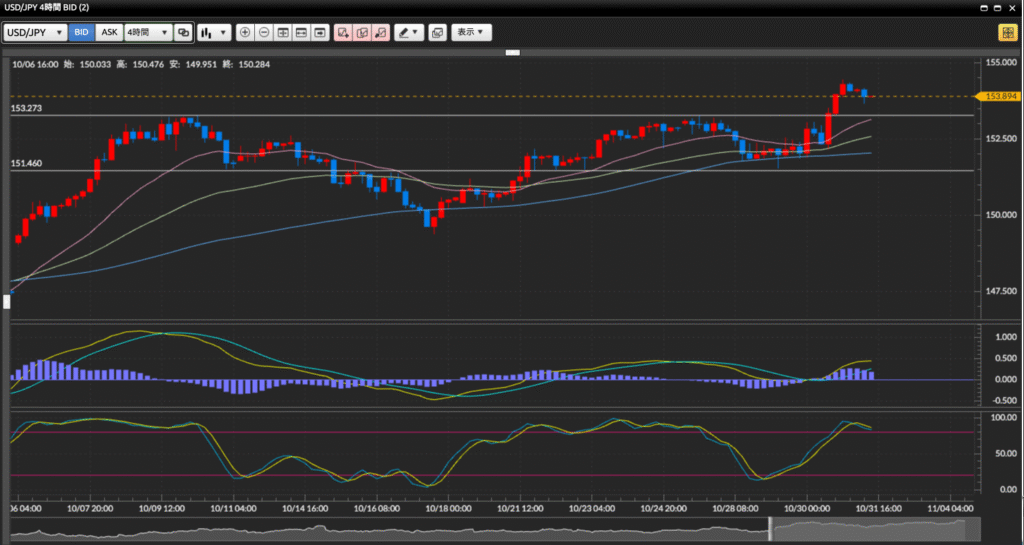Click the 153.894 current price label
The image size is (1024, 545).
[1001, 96]
